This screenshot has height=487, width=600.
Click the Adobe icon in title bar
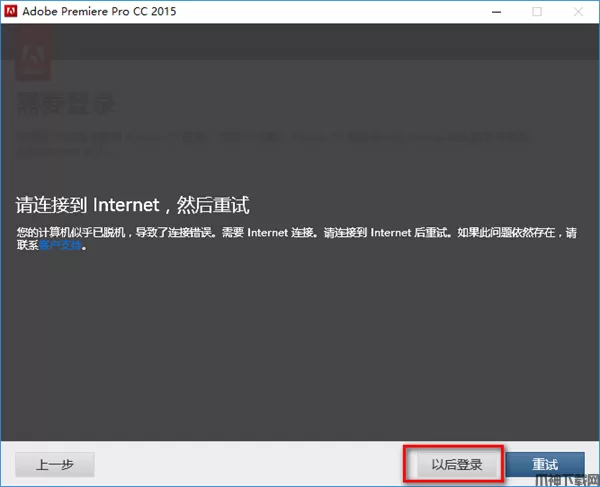point(10,11)
